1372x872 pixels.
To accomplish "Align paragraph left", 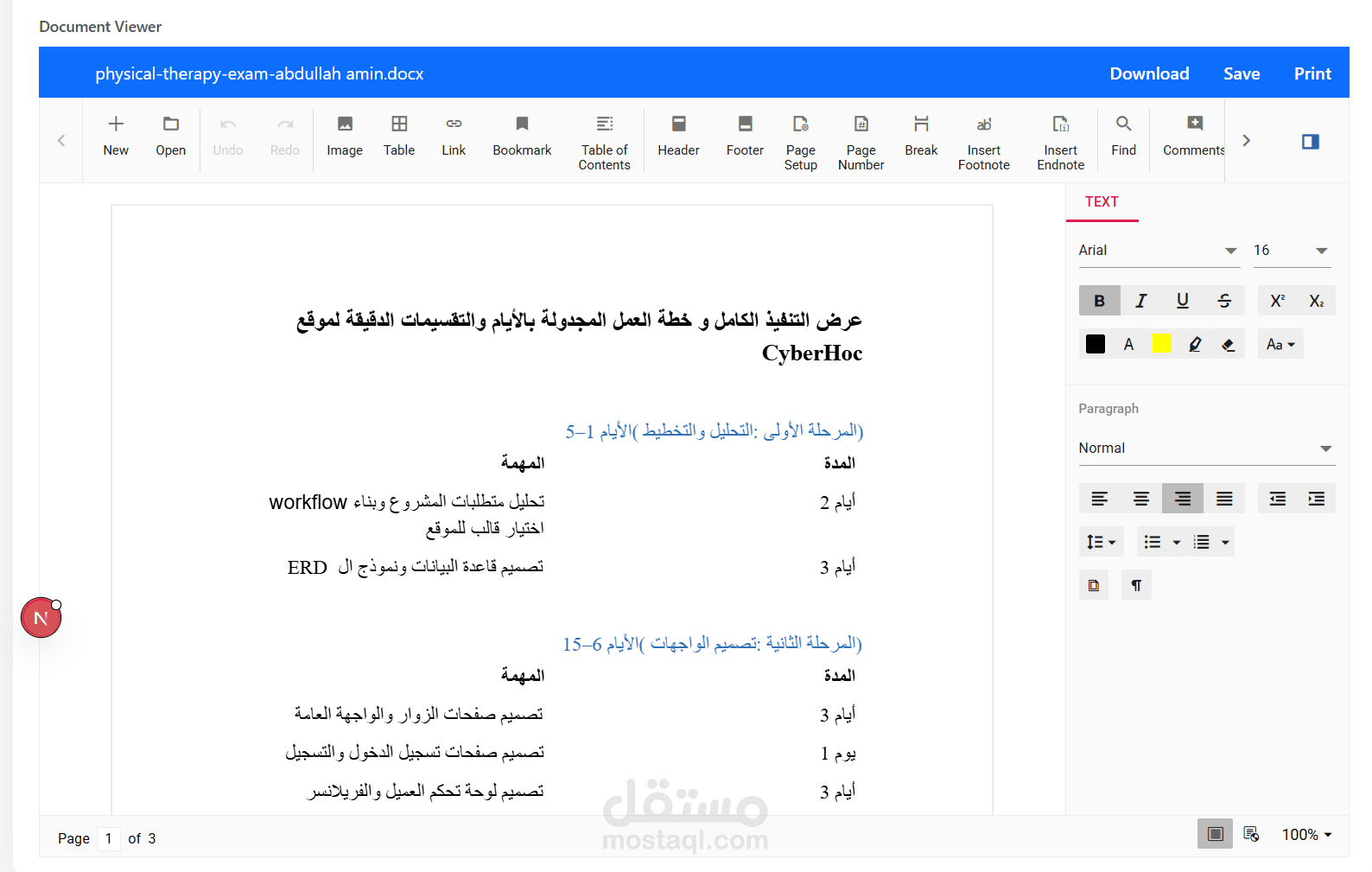I will 1099,499.
